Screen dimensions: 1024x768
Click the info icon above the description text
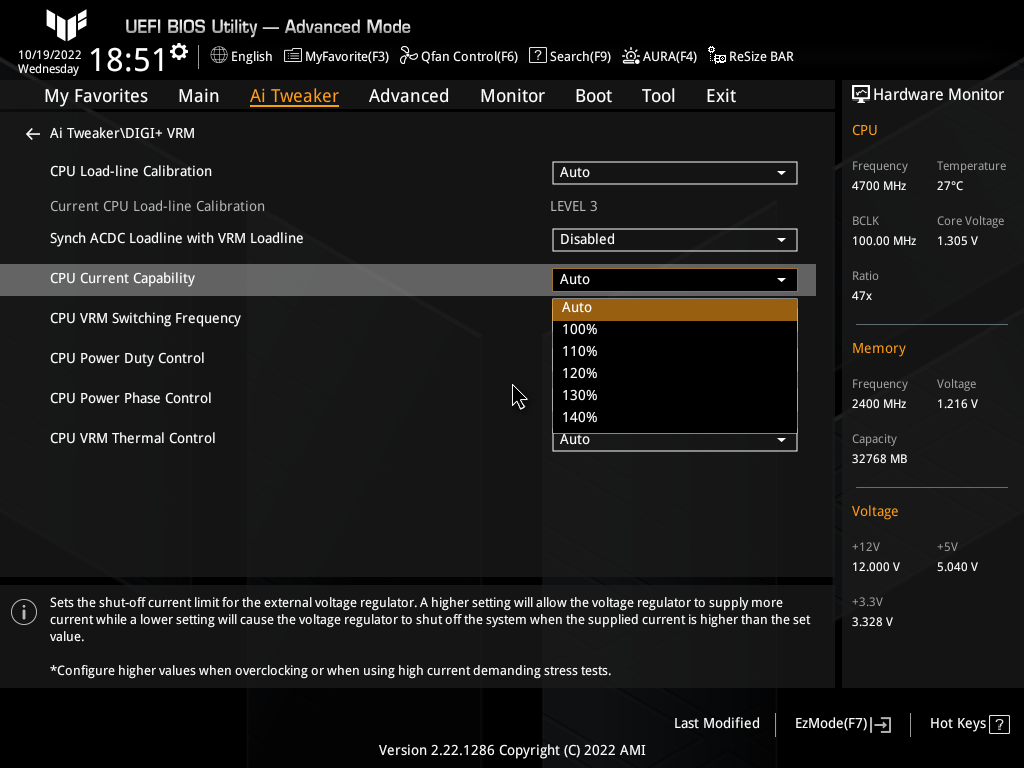23,612
